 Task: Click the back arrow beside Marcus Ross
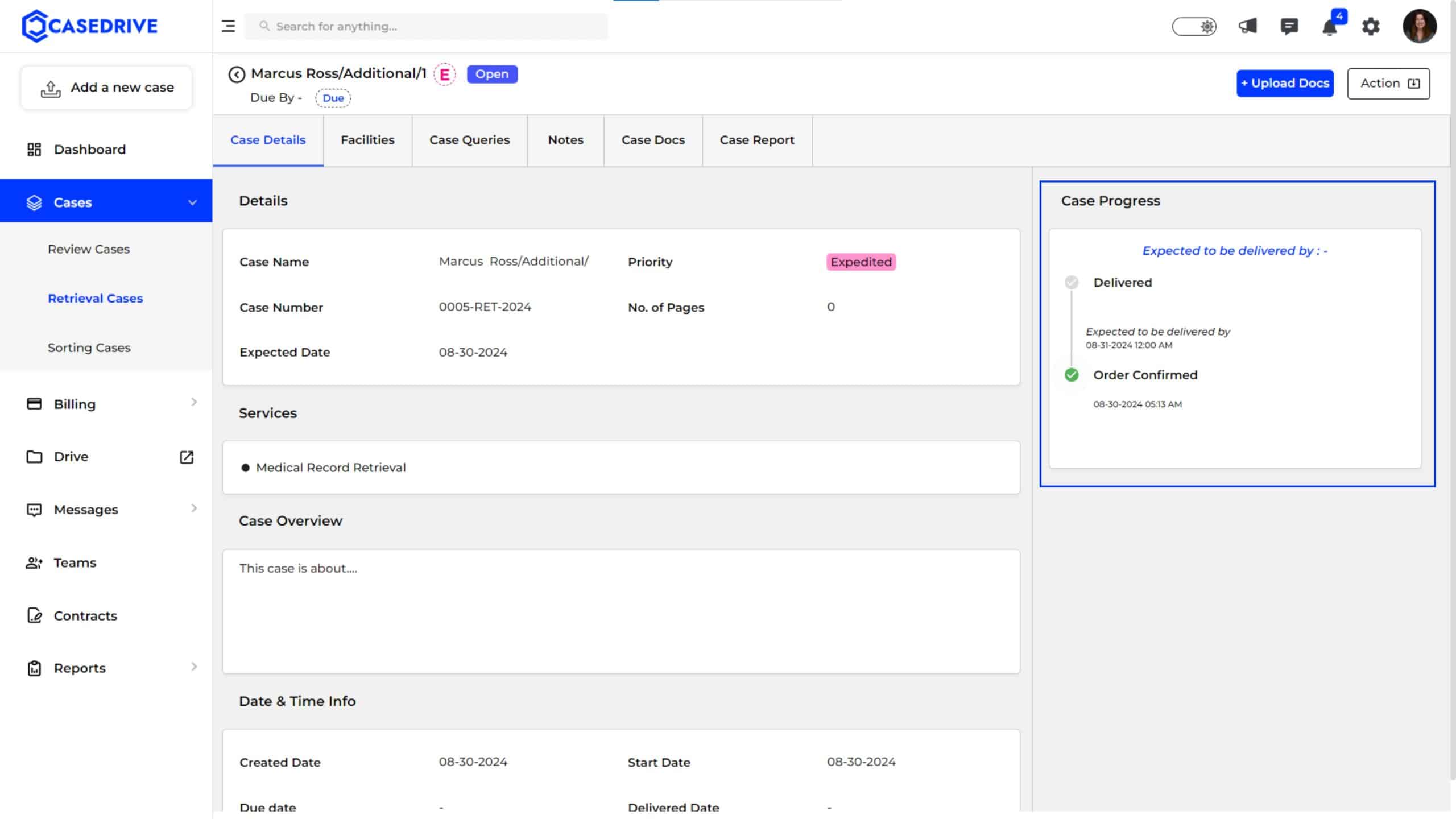pos(237,75)
